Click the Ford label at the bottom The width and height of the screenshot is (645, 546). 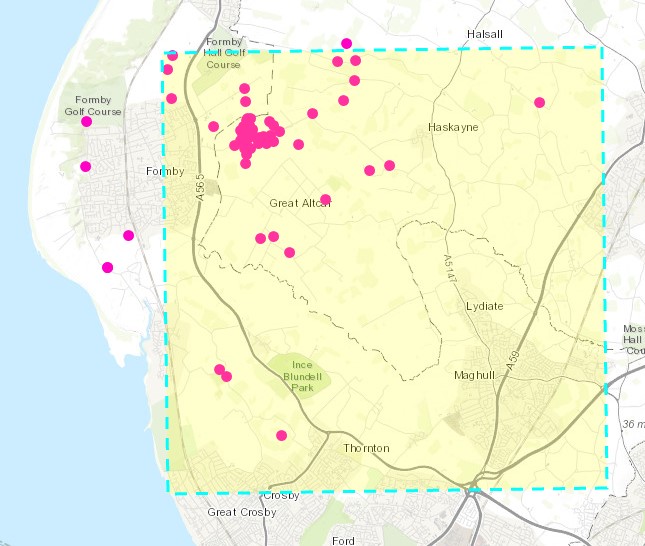click(x=343, y=541)
